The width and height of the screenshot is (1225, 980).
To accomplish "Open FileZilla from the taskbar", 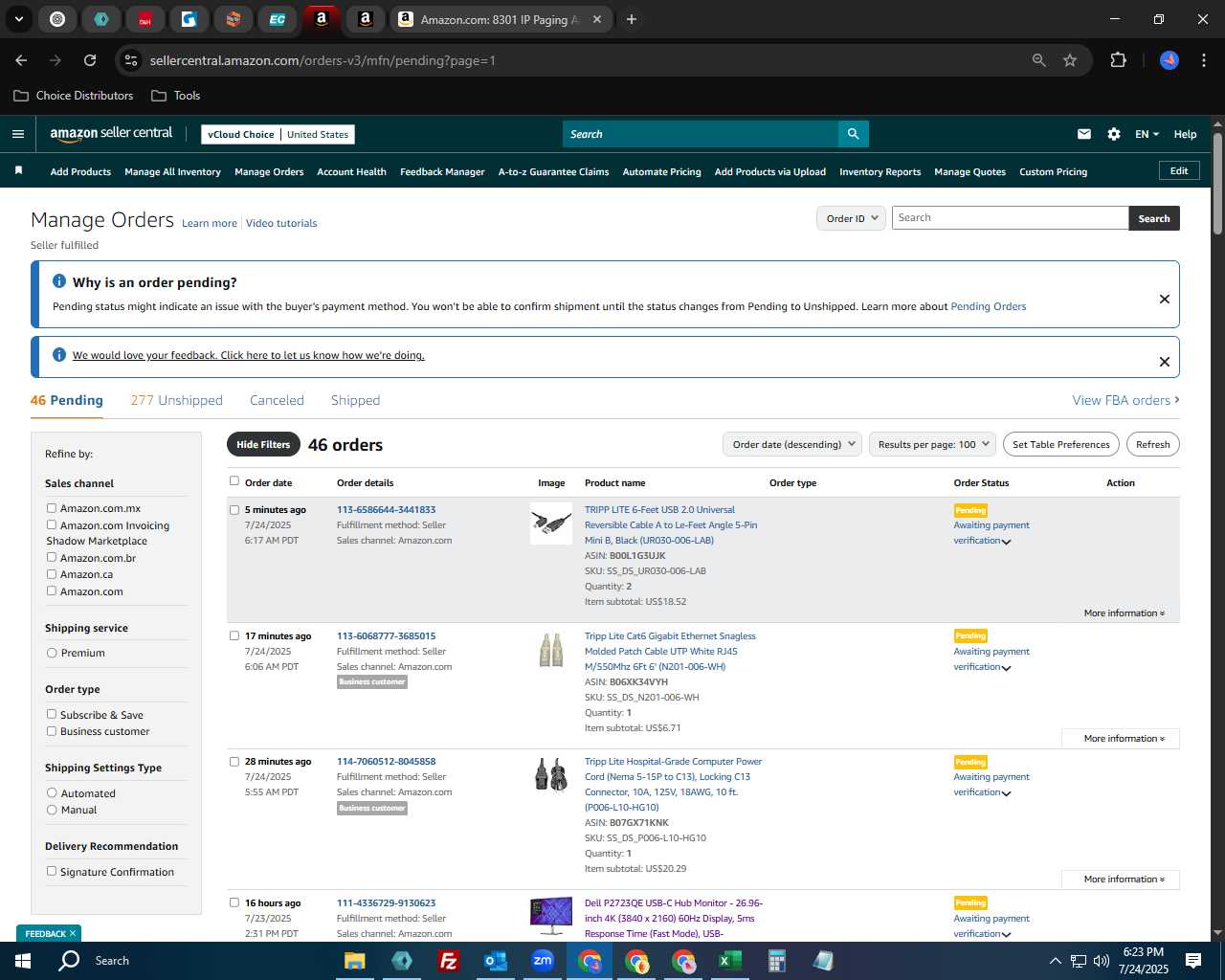I will pyautogui.click(x=448, y=961).
